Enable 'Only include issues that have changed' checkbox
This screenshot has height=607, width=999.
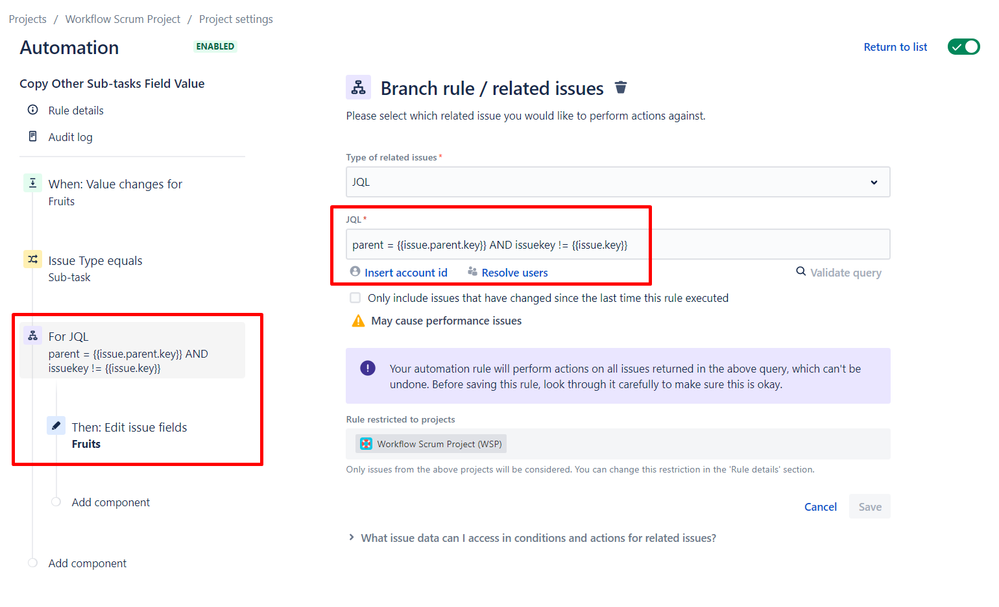tap(355, 297)
